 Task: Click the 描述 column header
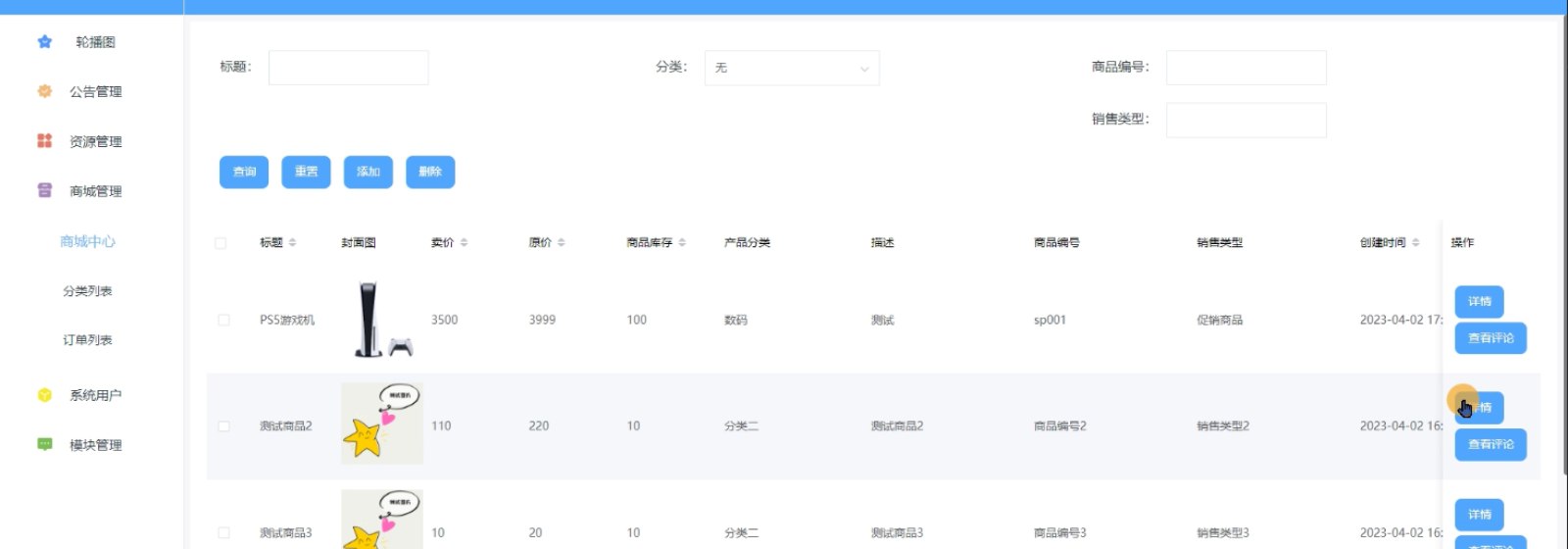(x=882, y=243)
